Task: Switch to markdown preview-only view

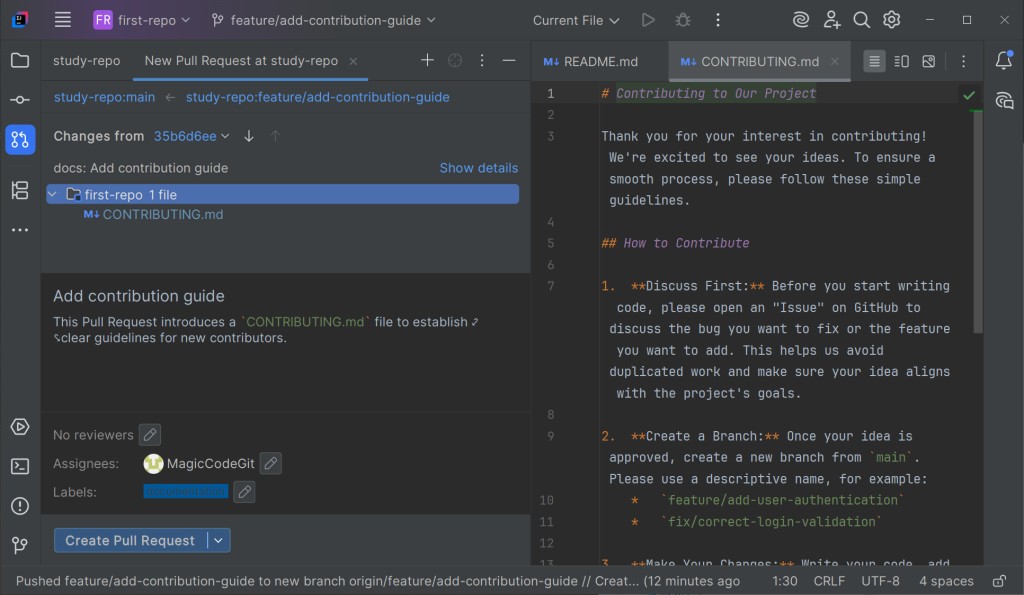Action: tap(929, 61)
